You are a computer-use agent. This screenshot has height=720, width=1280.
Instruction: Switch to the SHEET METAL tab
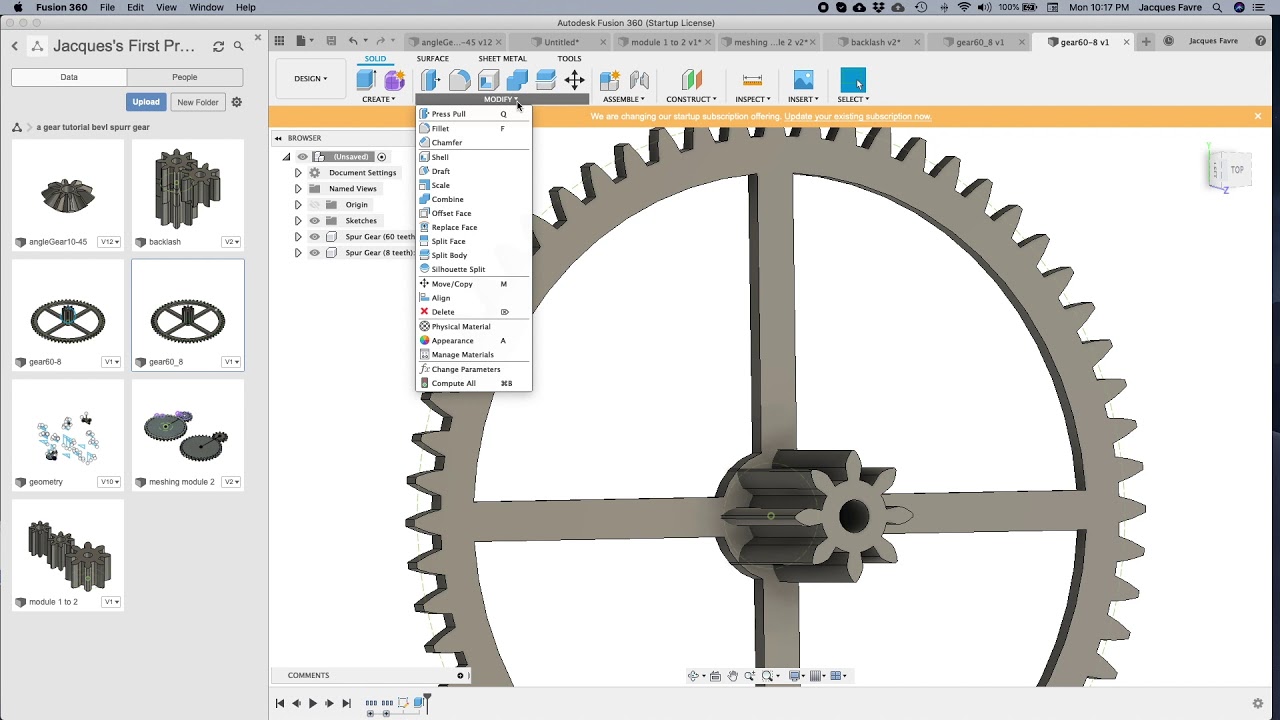[x=502, y=59]
